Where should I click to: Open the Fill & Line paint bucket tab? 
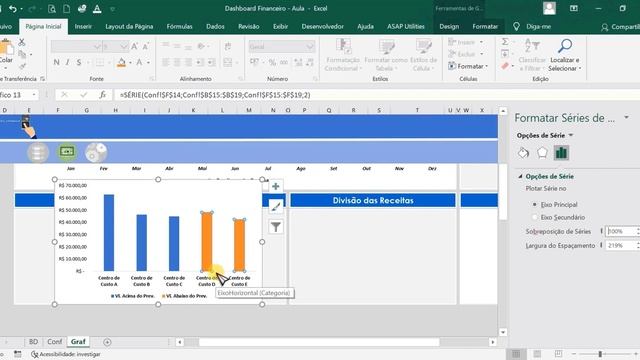pos(523,153)
